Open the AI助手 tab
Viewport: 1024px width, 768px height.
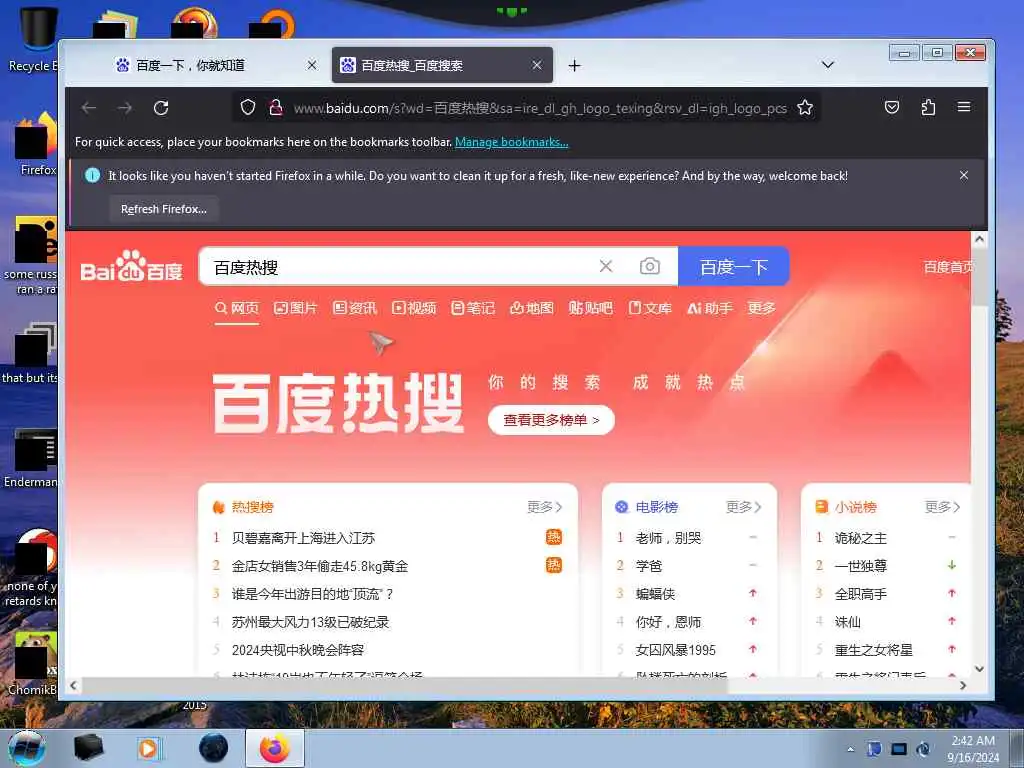[x=710, y=308]
